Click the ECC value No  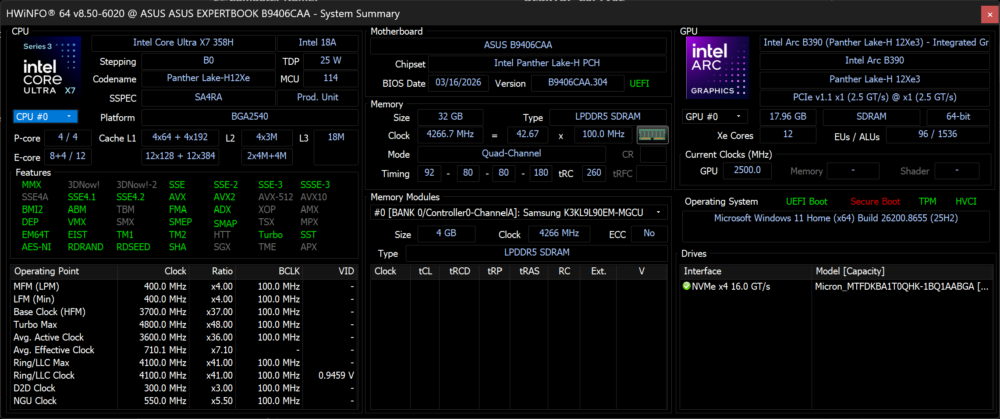pos(649,233)
